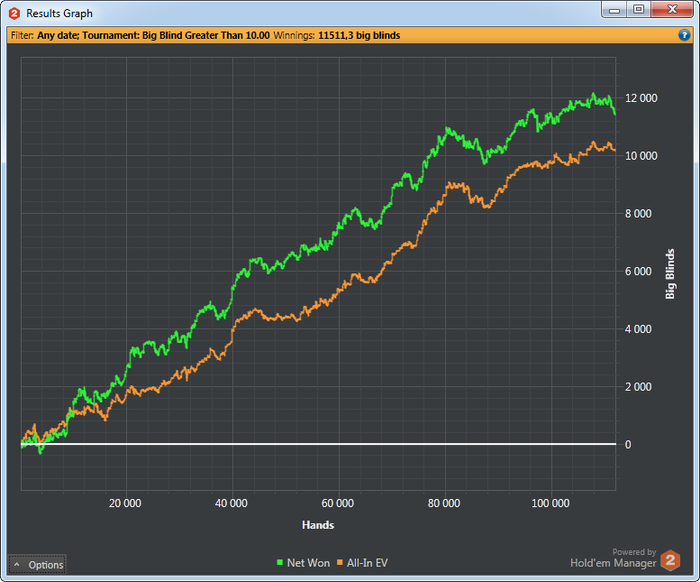Click the 20 000 hands axis label
The height and width of the screenshot is (582, 700).
(125, 503)
